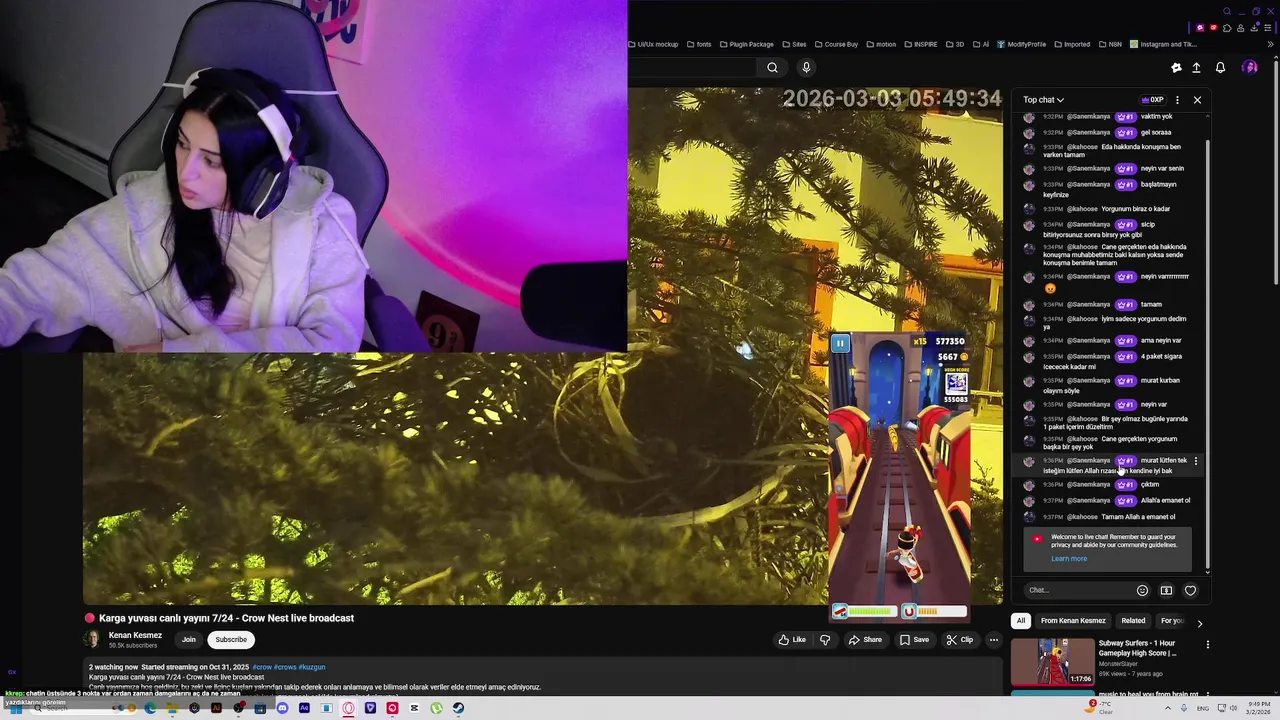The height and width of the screenshot is (720, 1280).
Task: Open message options for the 'murat lütfen tek' chat message
Action: point(1196,461)
